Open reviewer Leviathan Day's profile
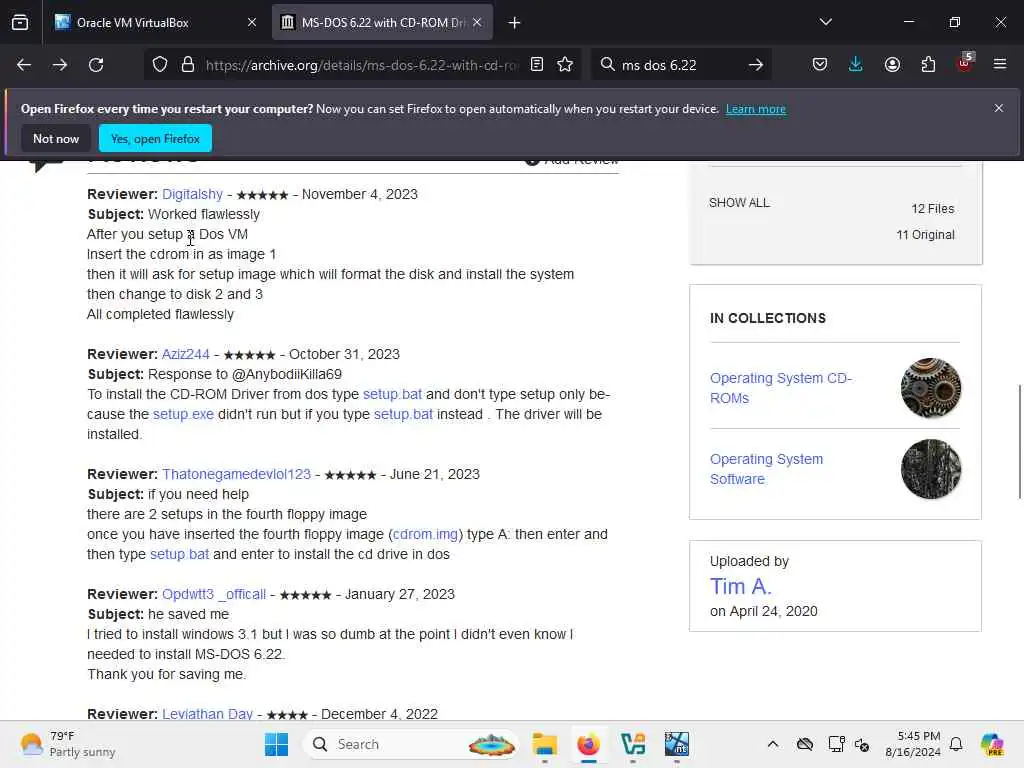The height and width of the screenshot is (768, 1024). tap(208, 714)
